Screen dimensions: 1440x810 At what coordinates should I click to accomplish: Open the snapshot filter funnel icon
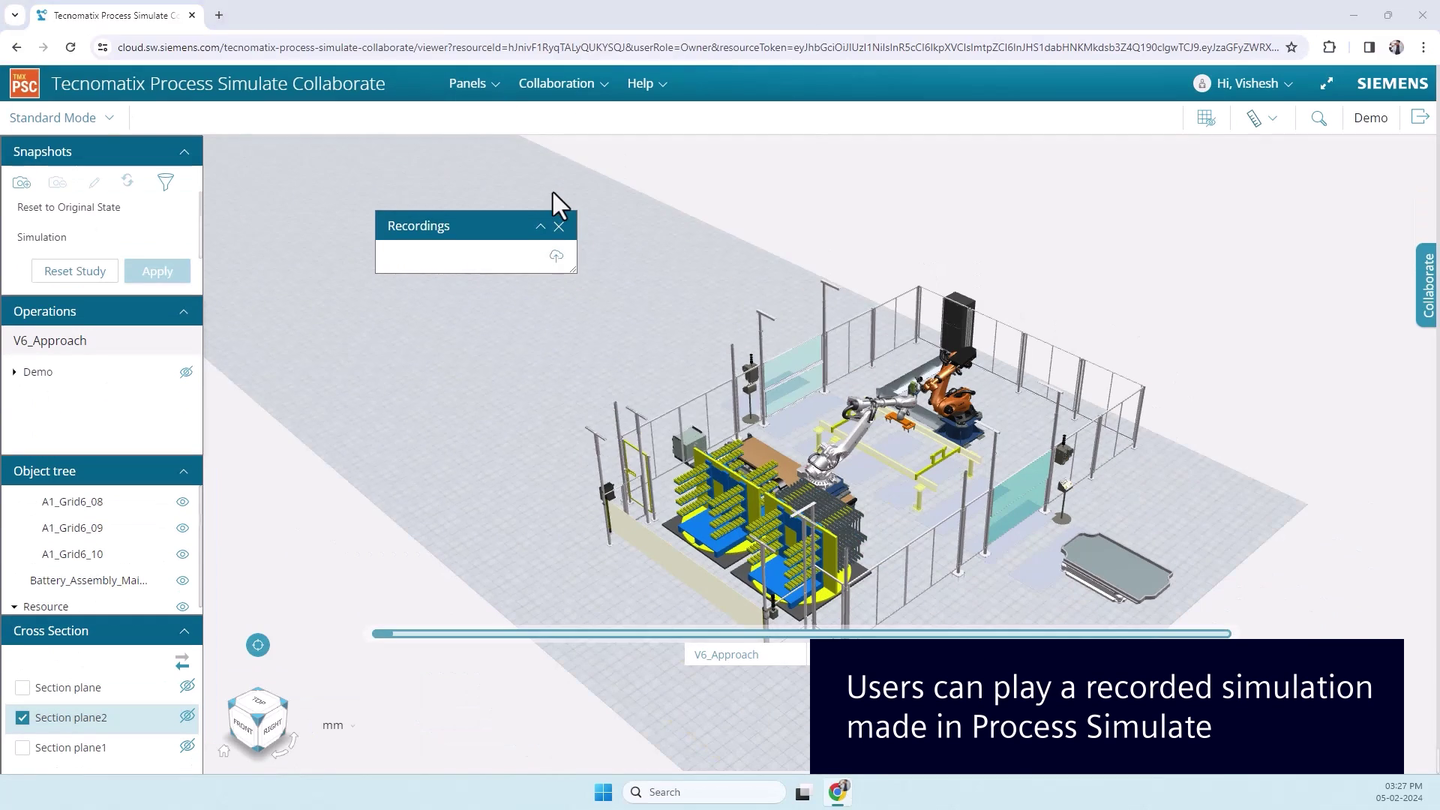tap(165, 182)
